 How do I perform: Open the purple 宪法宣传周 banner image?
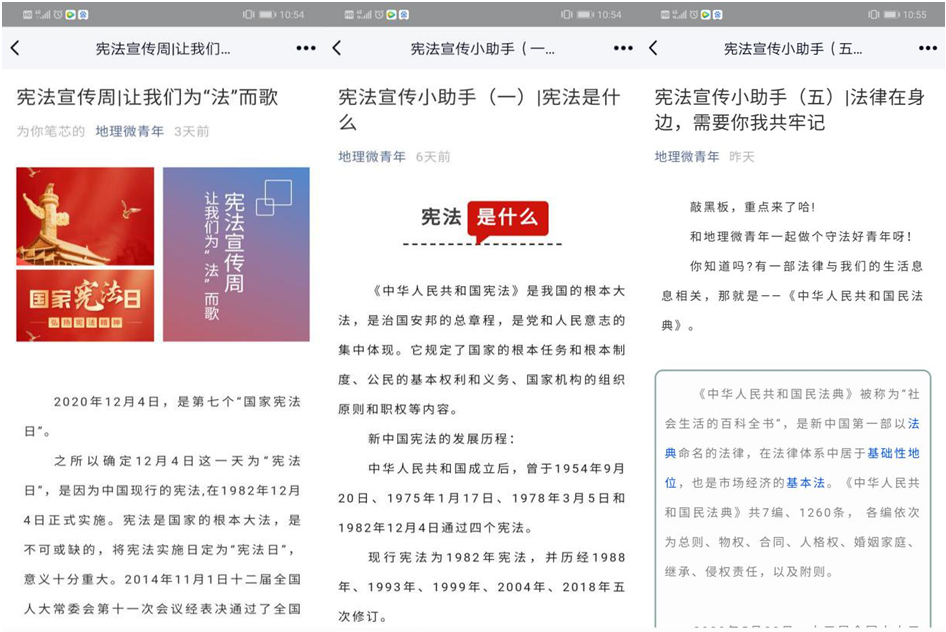coord(236,254)
